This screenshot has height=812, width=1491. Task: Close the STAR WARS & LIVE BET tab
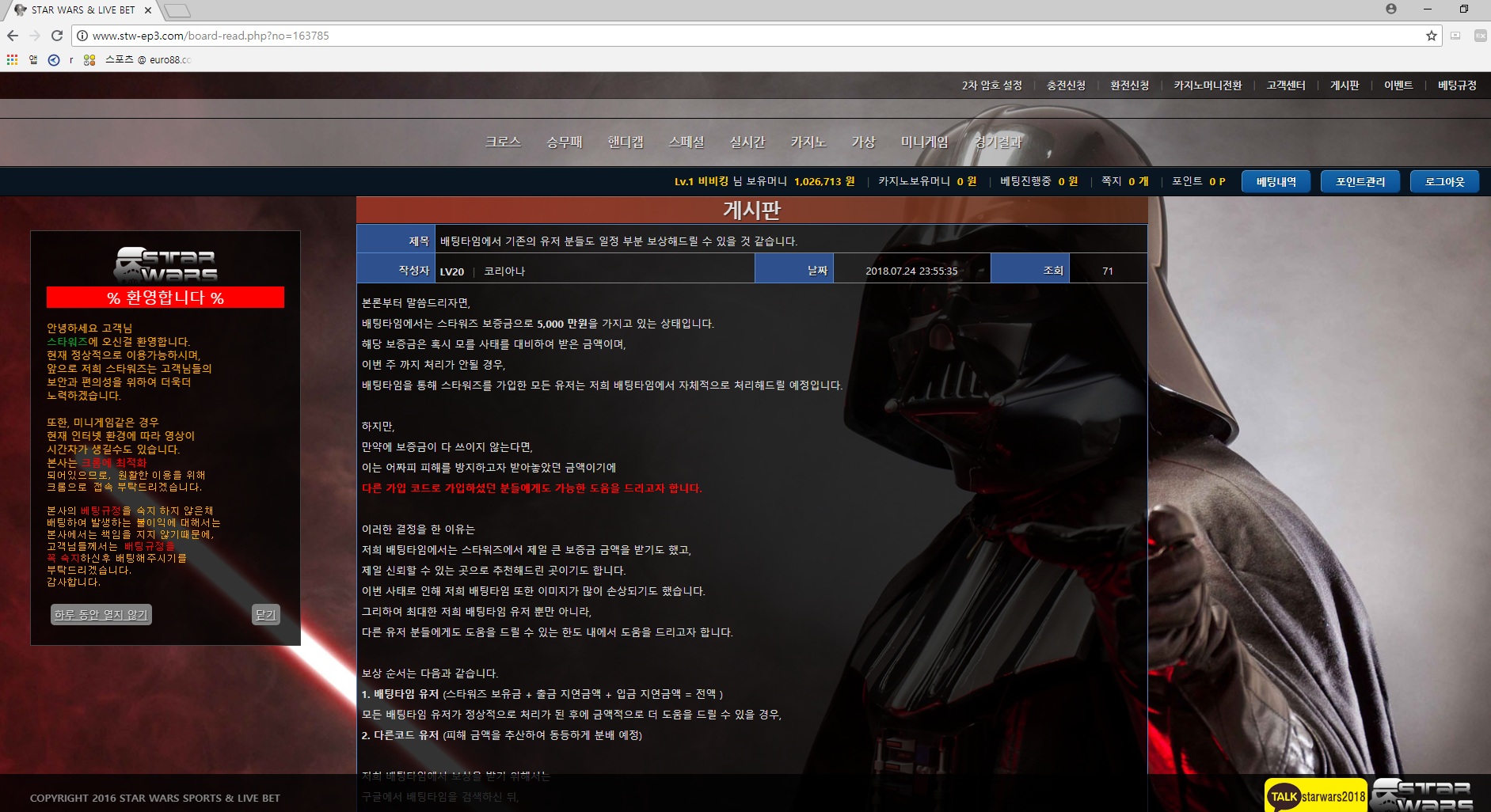point(148,10)
